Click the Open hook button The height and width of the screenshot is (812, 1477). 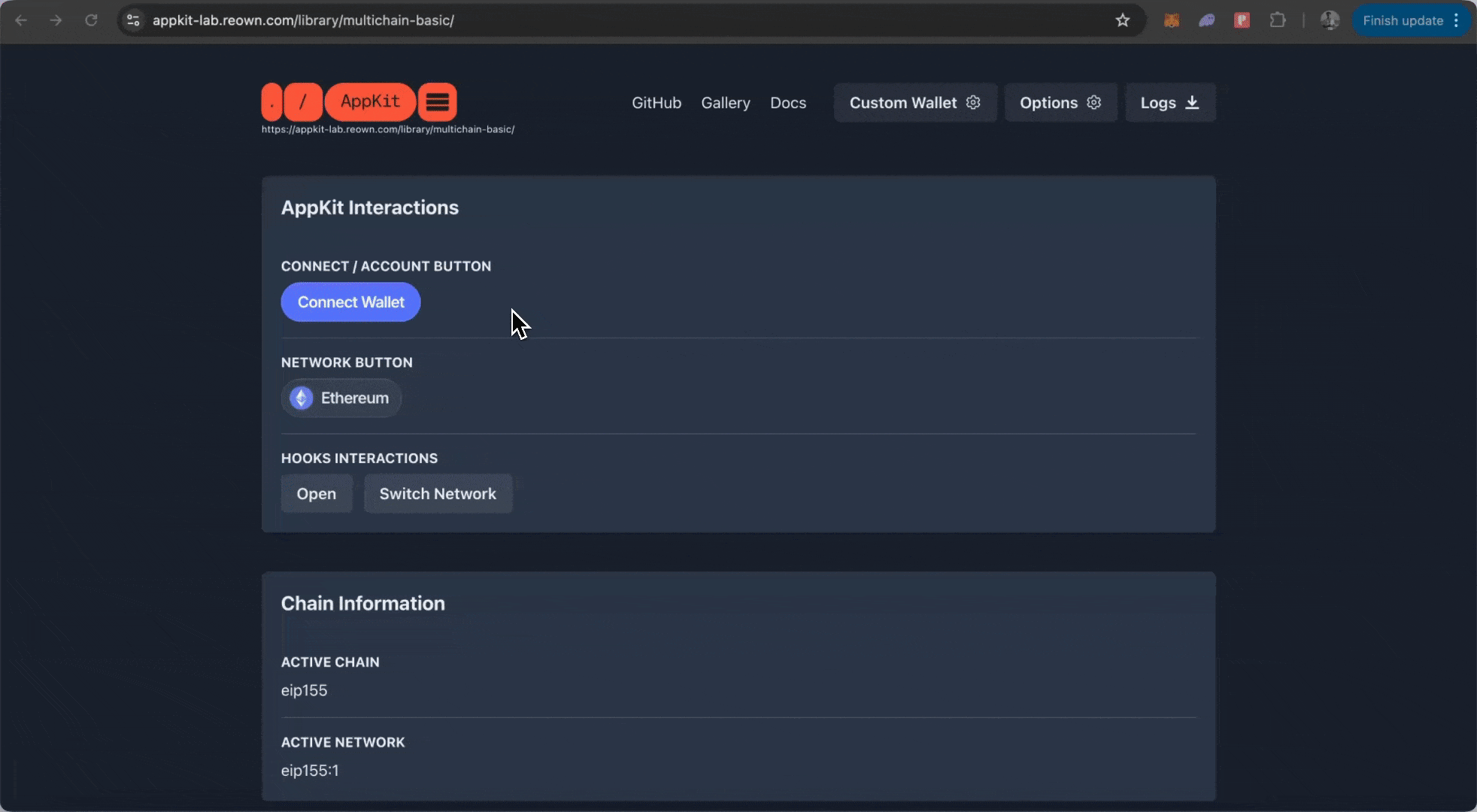pos(317,493)
